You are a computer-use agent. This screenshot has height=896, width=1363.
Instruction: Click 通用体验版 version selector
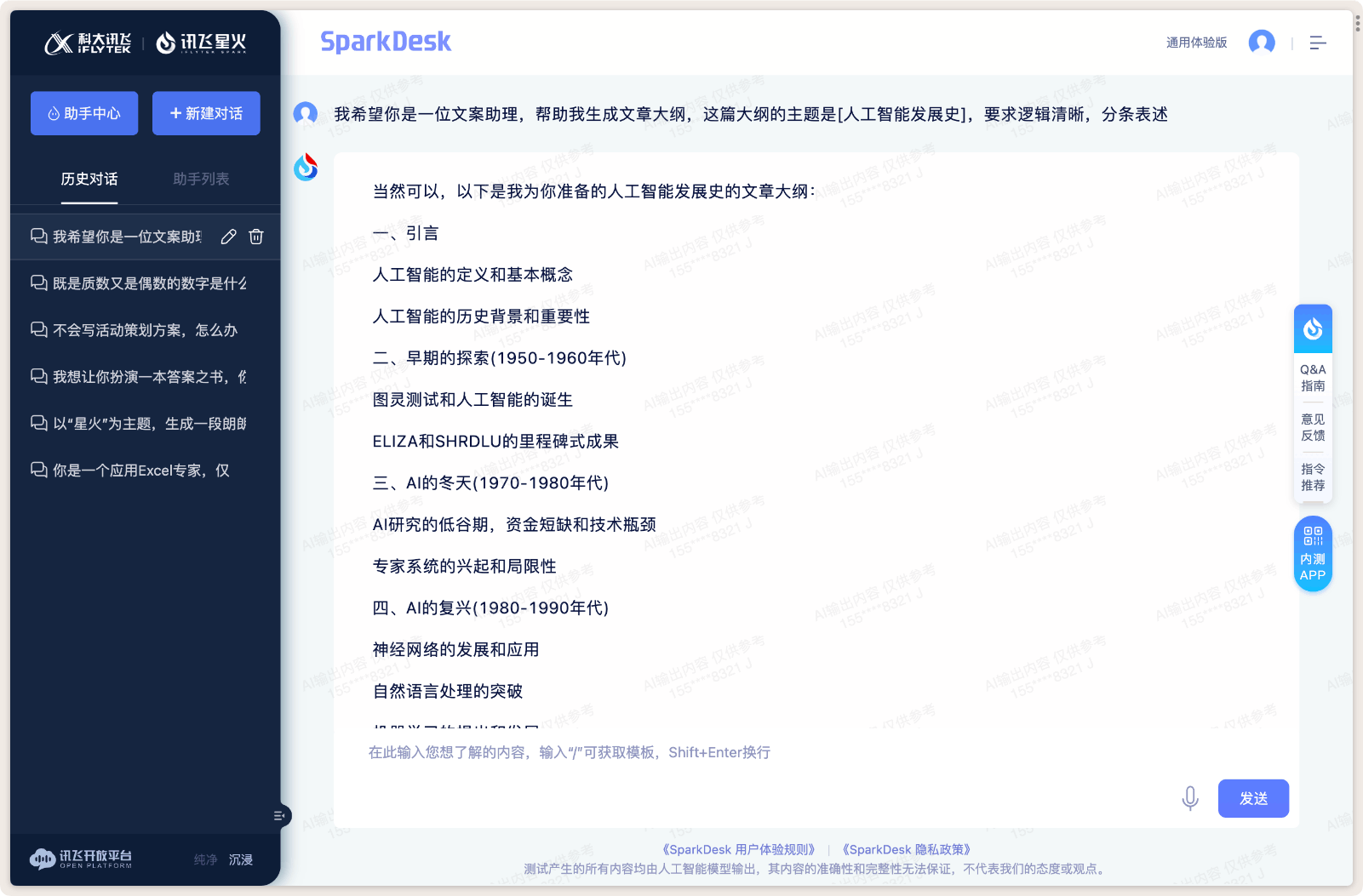(1194, 42)
